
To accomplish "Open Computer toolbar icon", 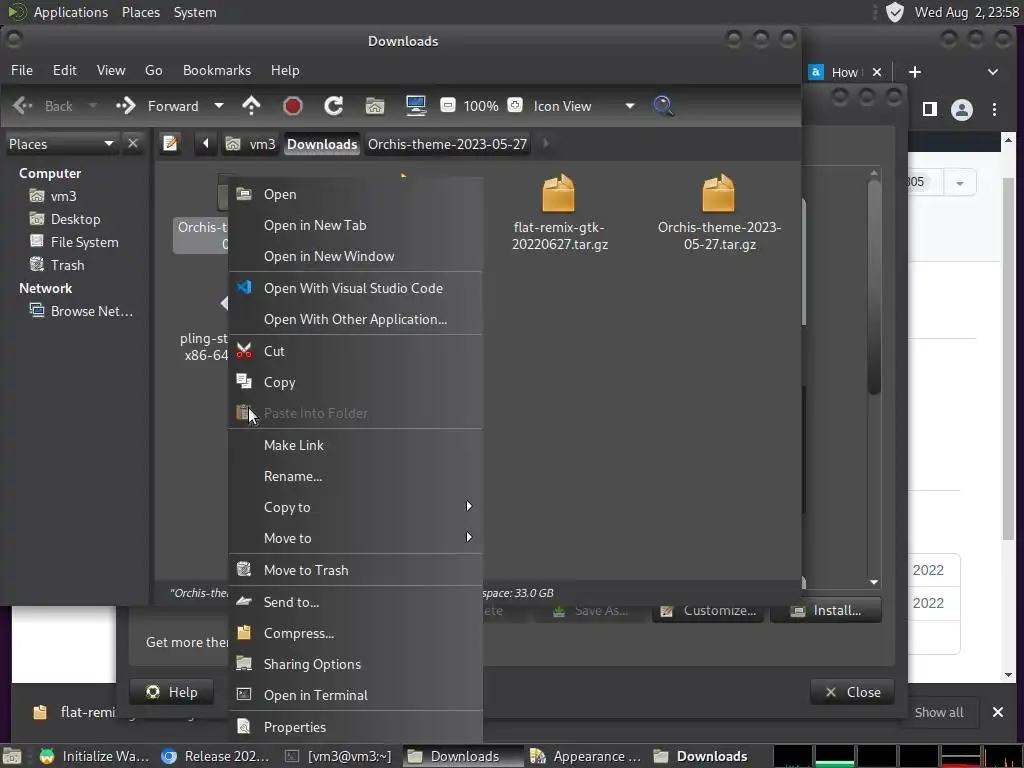I will [416, 106].
